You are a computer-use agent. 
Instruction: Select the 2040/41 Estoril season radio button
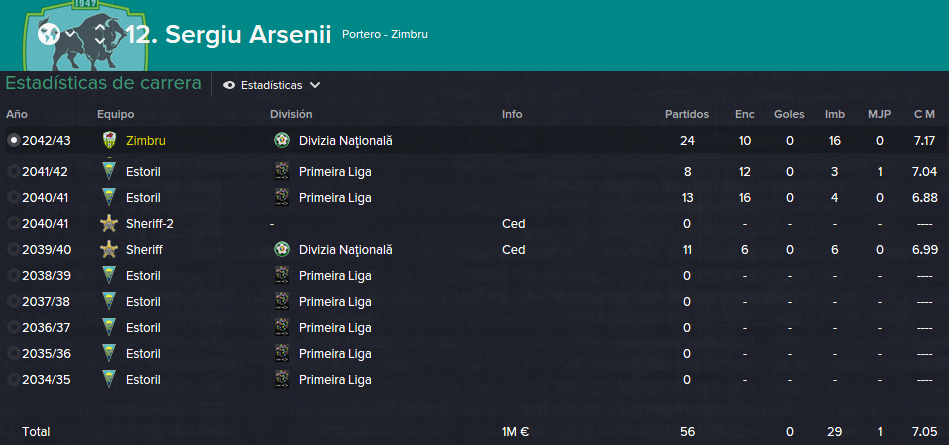point(13,197)
